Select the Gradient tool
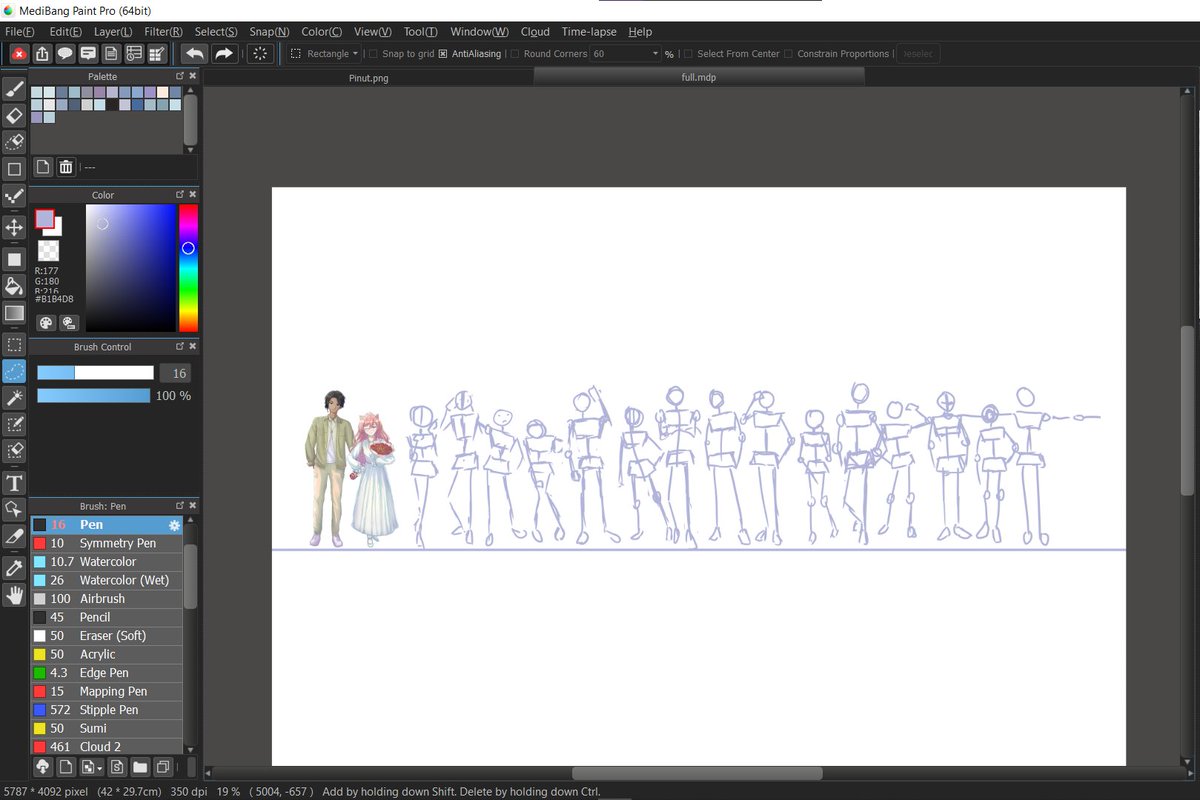1200x800 pixels. 14,313
